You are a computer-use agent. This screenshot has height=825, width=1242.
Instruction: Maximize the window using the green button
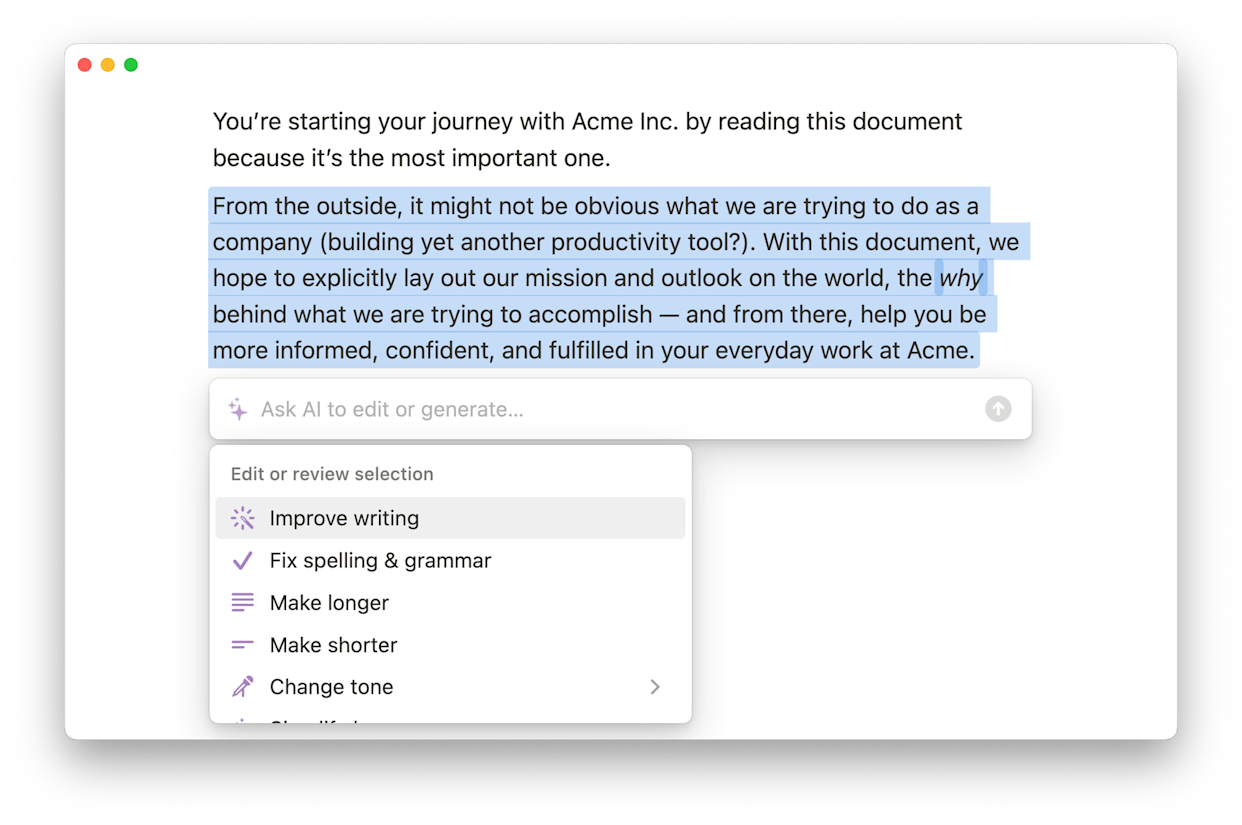tap(131, 65)
